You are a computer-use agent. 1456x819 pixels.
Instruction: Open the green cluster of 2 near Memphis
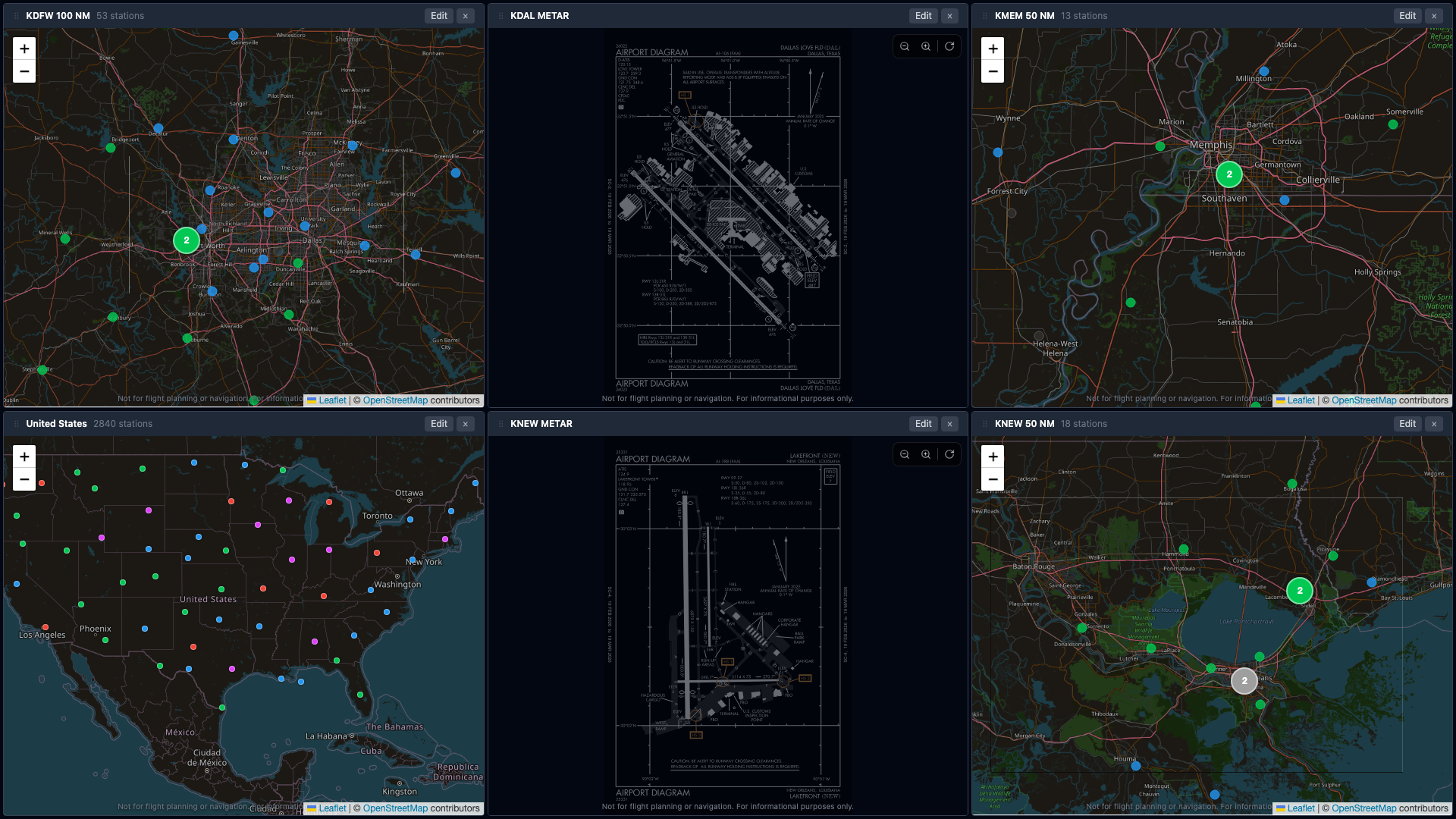pyautogui.click(x=1229, y=174)
